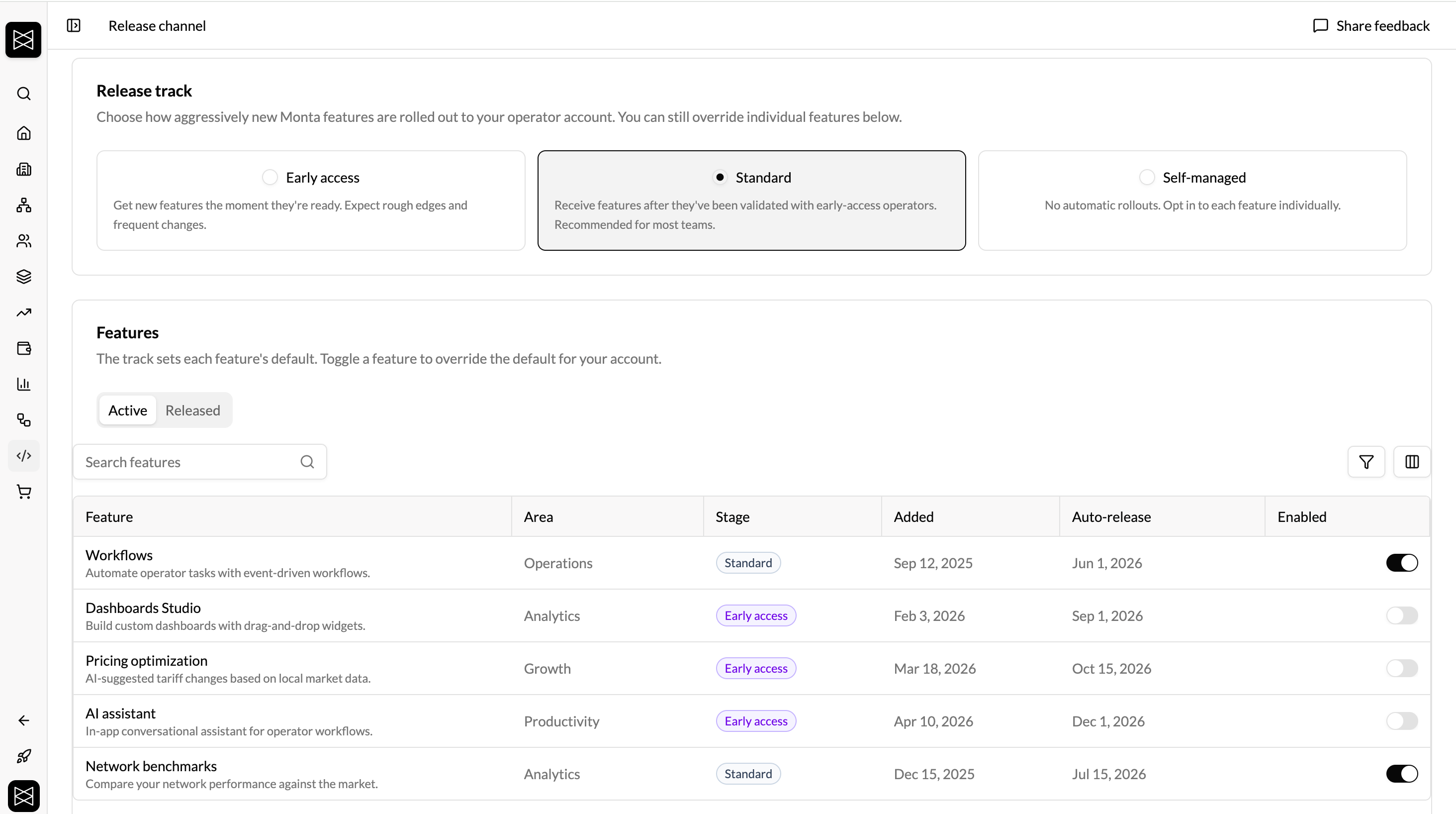Open the building icon in sidebar
Screen dimensions: 1456x814
[x=24, y=169]
